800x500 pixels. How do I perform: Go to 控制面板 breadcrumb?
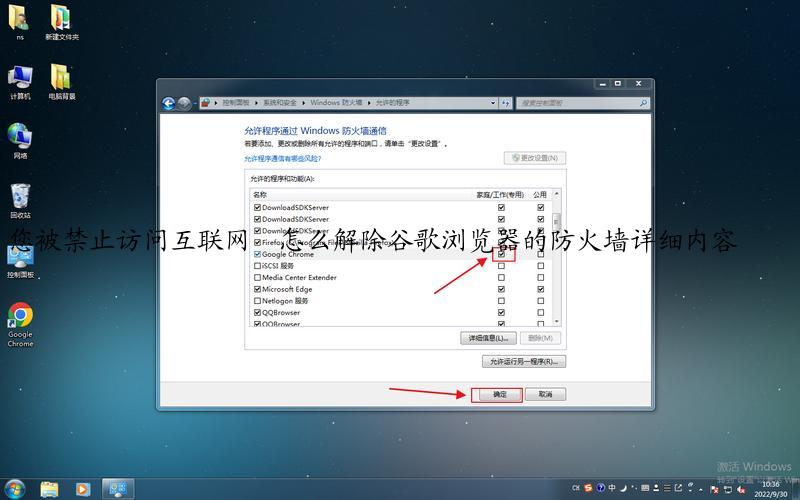click(x=236, y=103)
